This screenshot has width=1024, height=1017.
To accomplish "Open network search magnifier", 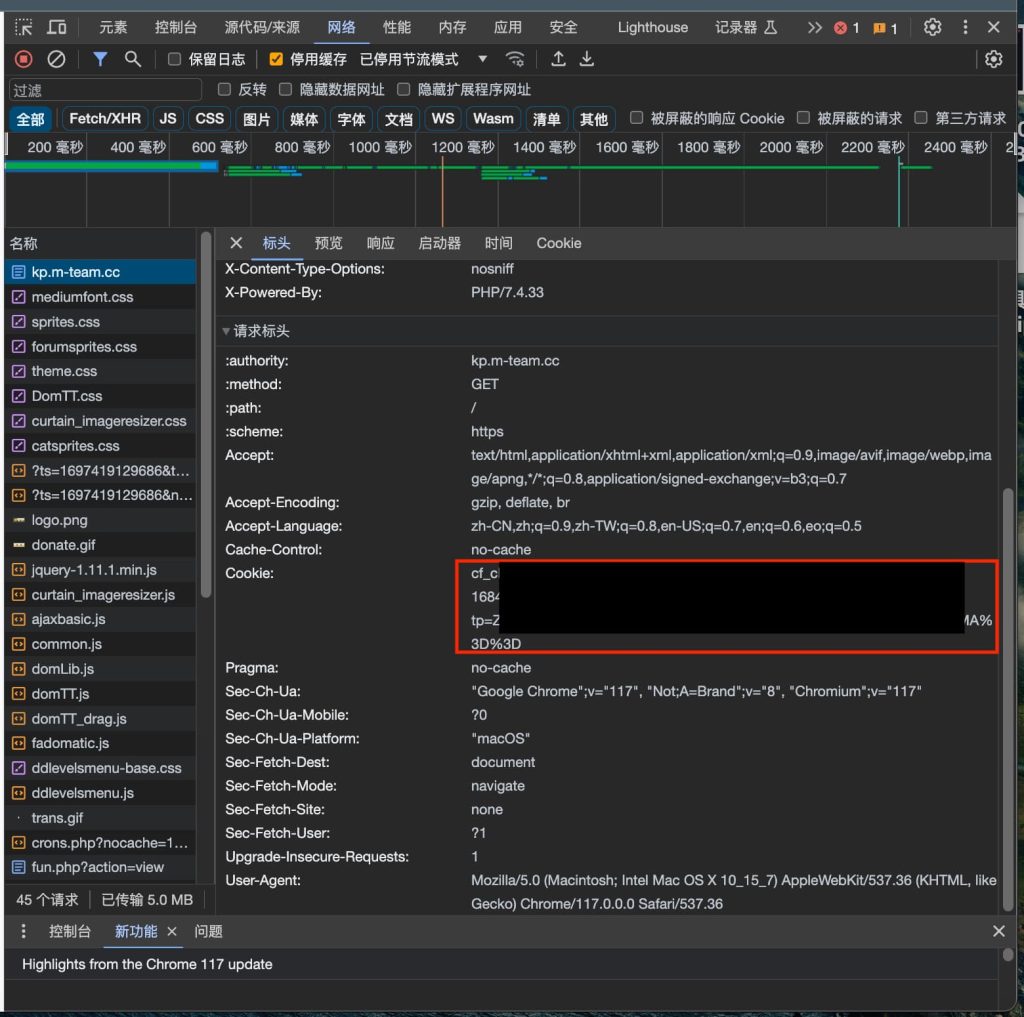I will [x=132, y=59].
